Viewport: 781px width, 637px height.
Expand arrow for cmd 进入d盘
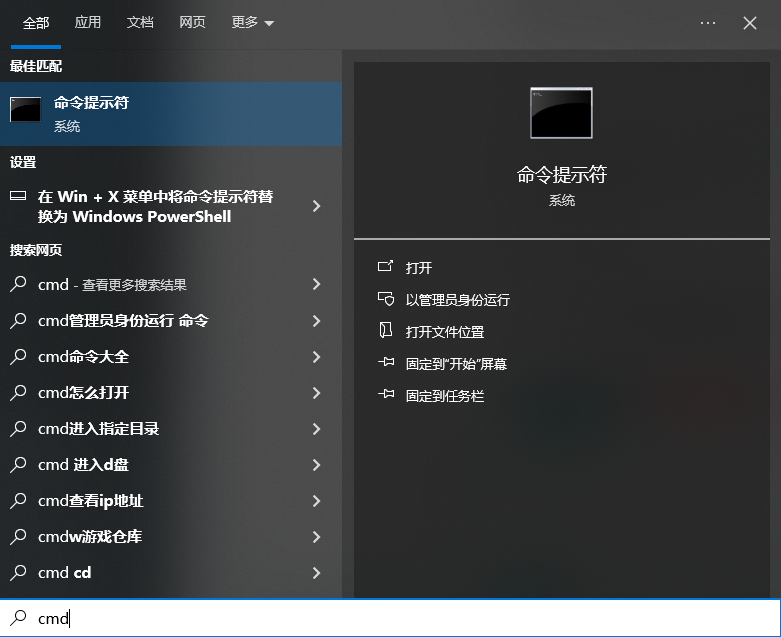(x=316, y=465)
